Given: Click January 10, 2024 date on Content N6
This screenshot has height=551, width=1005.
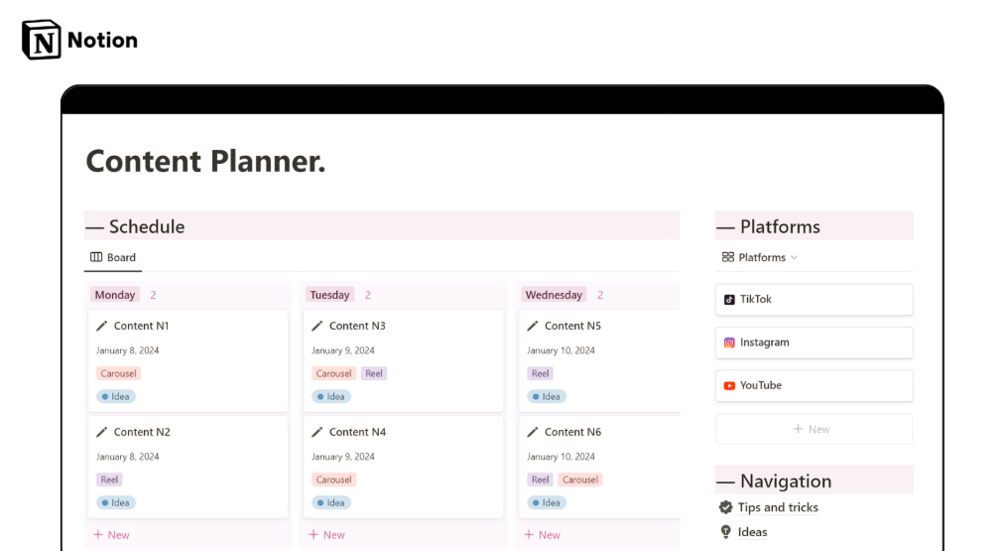Looking at the screenshot, I should (561, 457).
